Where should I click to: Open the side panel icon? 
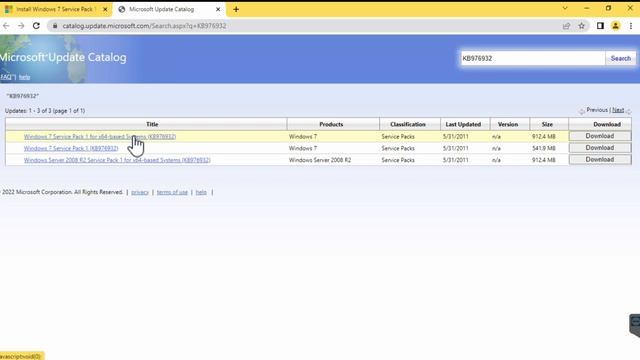pos(600,26)
